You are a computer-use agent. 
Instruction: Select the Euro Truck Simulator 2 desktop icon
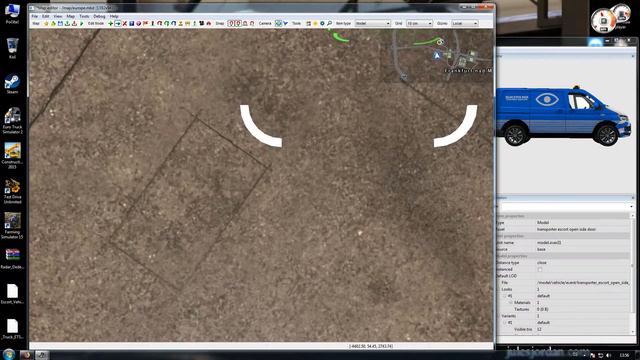tap(12, 121)
